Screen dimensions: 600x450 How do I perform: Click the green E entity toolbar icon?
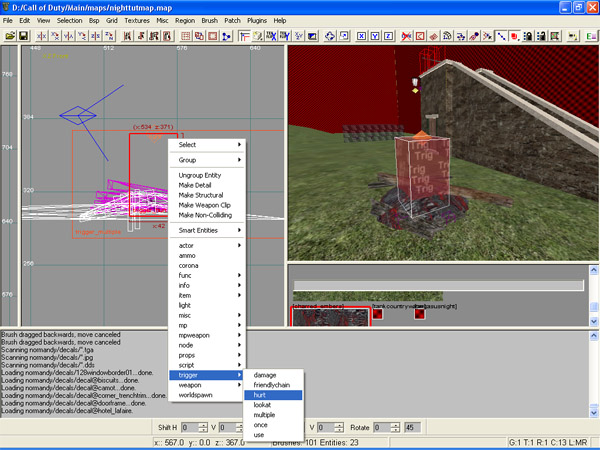591,36
